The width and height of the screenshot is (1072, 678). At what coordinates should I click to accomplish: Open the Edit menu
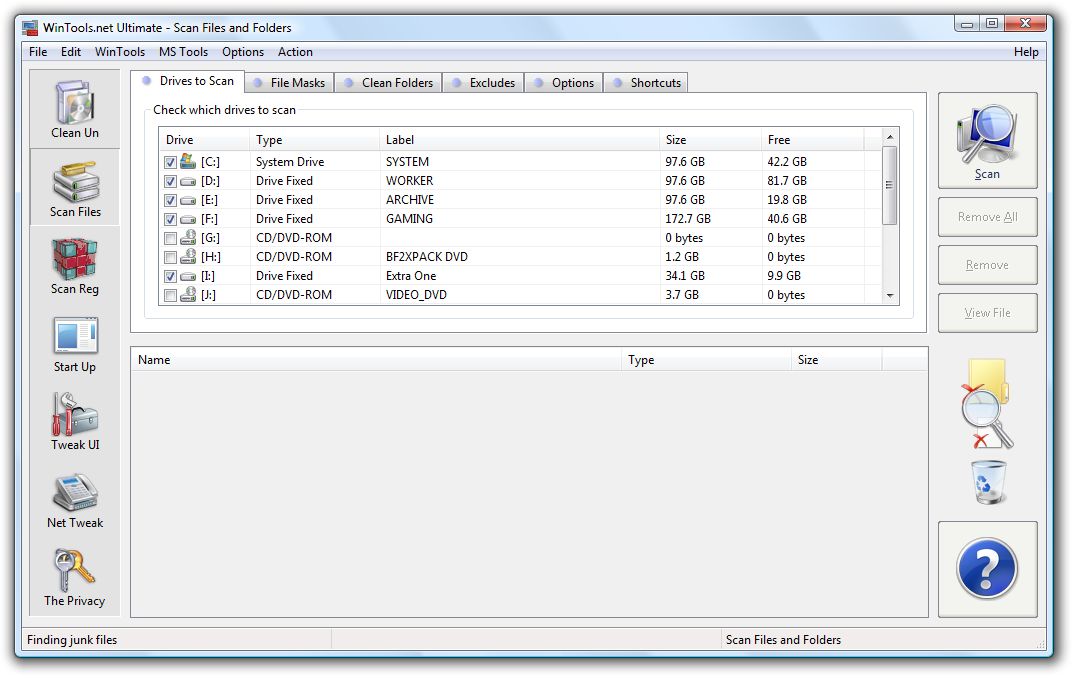point(70,52)
